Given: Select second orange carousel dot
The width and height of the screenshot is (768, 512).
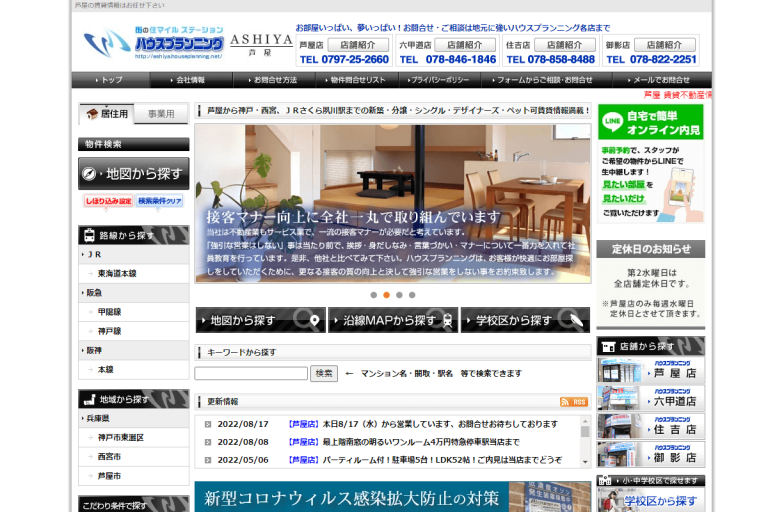Looking at the screenshot, I should click(x=386, y=295).
